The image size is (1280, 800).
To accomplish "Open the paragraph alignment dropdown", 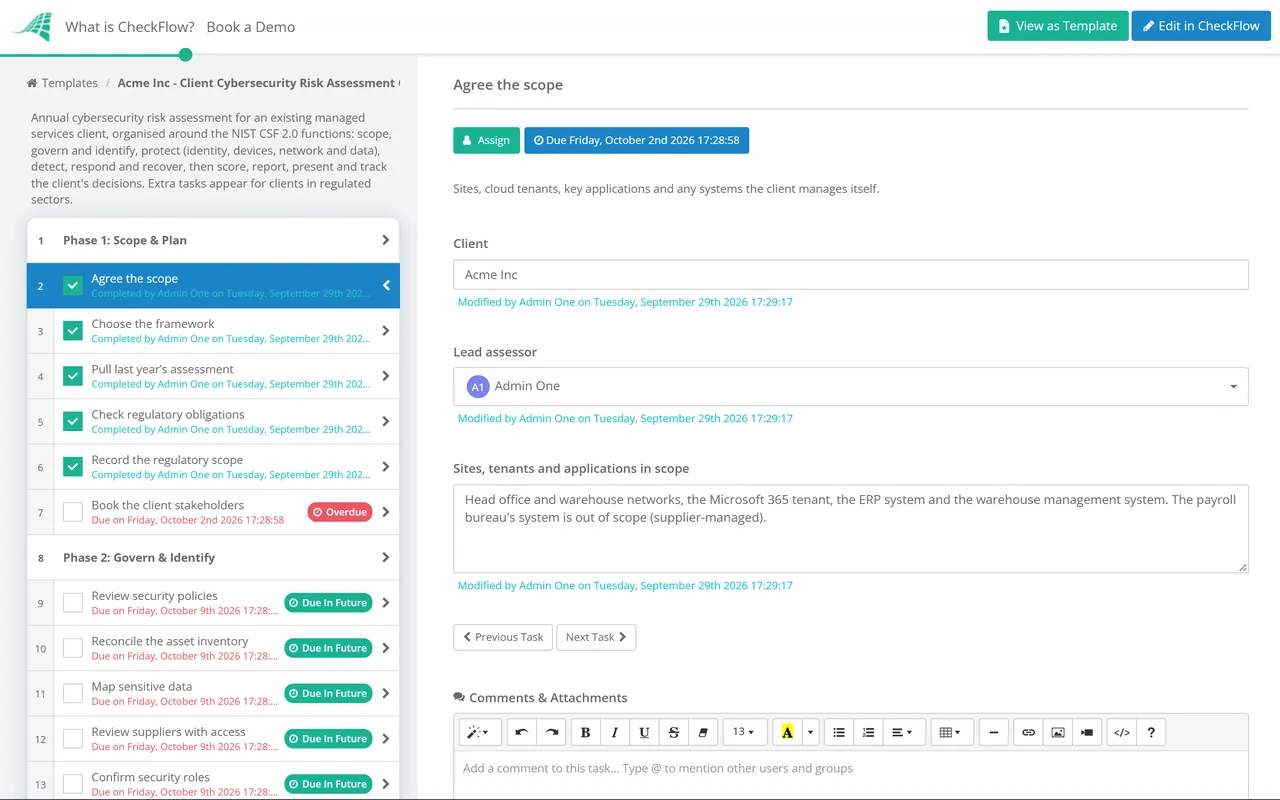I will [x=902, y=732].
